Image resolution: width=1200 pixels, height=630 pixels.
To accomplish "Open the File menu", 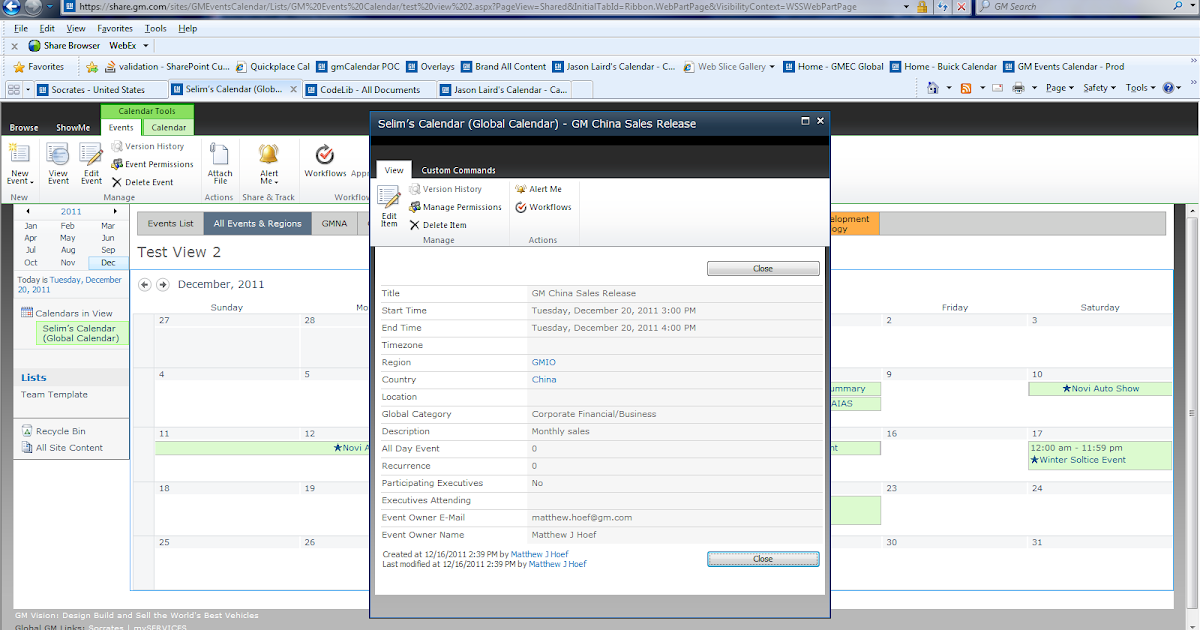I will pos(21,29).
